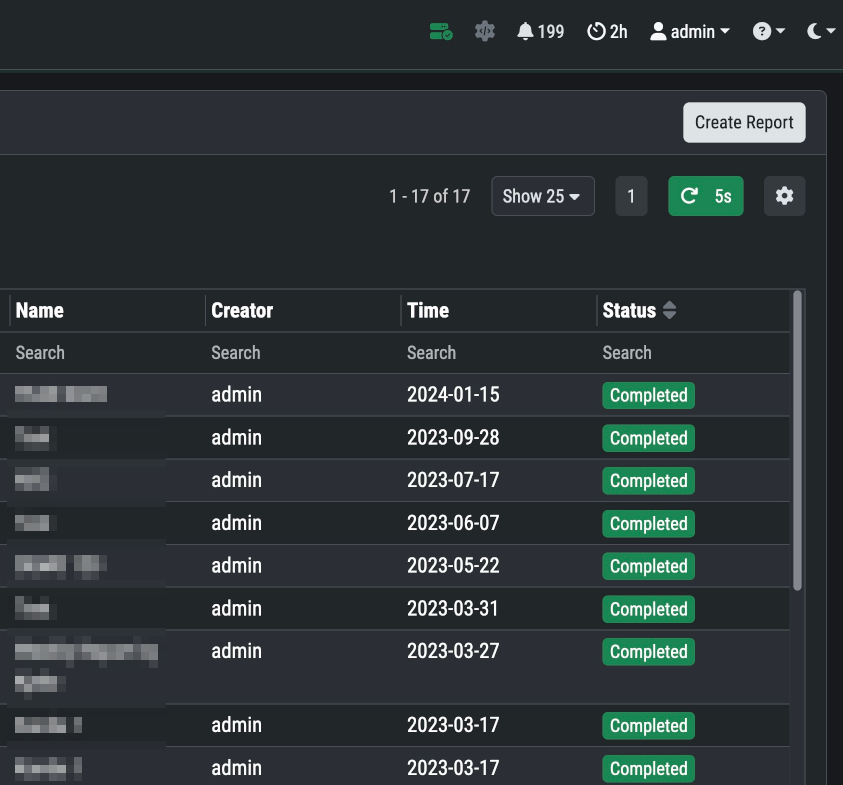Viewport: 843px width, 785px height.
Task: Click the Time column header
Action: coord(428,311)
